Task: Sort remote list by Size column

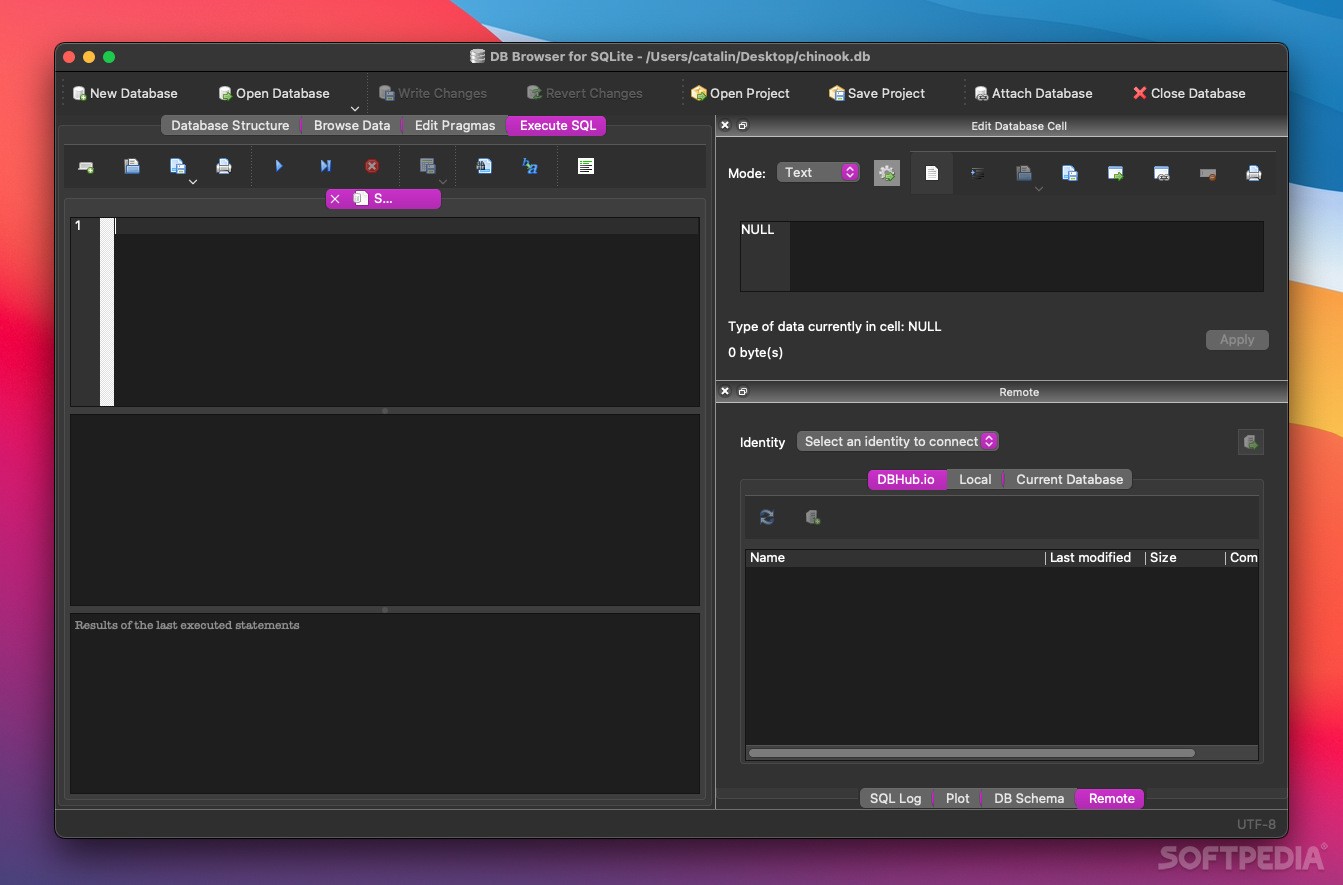Action: [1185, 558]
